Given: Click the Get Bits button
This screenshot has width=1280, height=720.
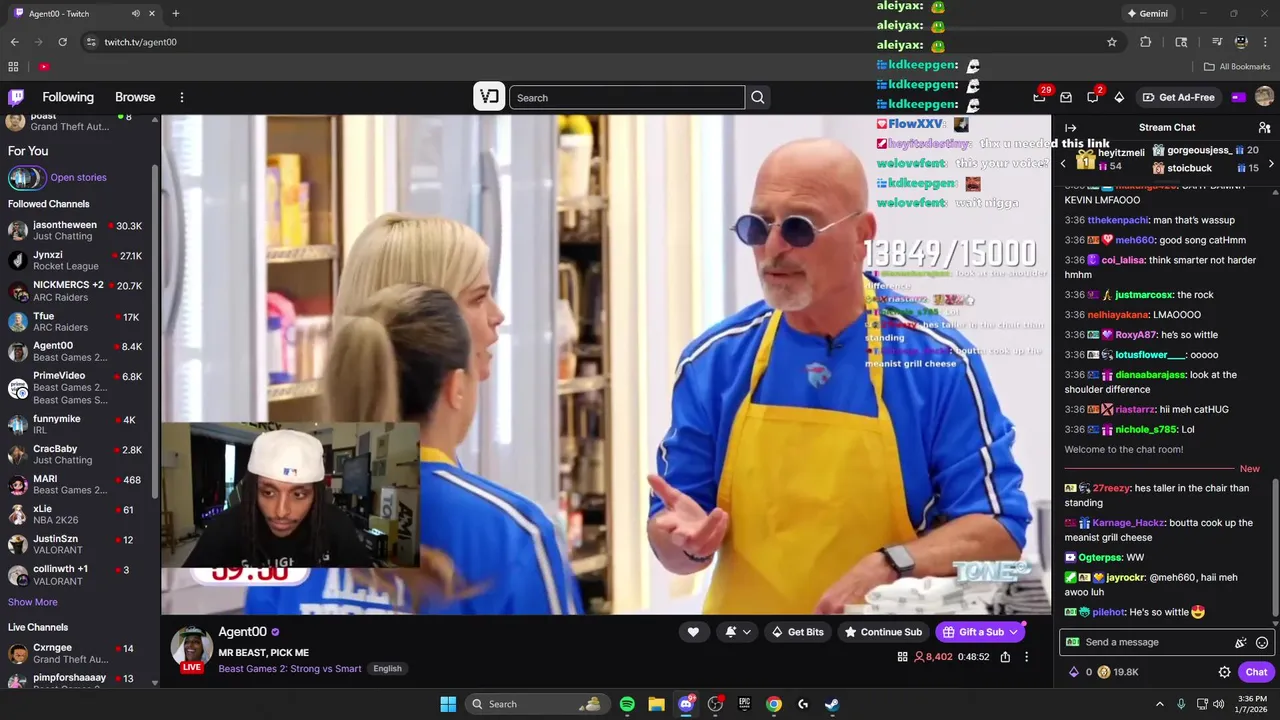Looking at the screenshot, I should pos(797,632).
